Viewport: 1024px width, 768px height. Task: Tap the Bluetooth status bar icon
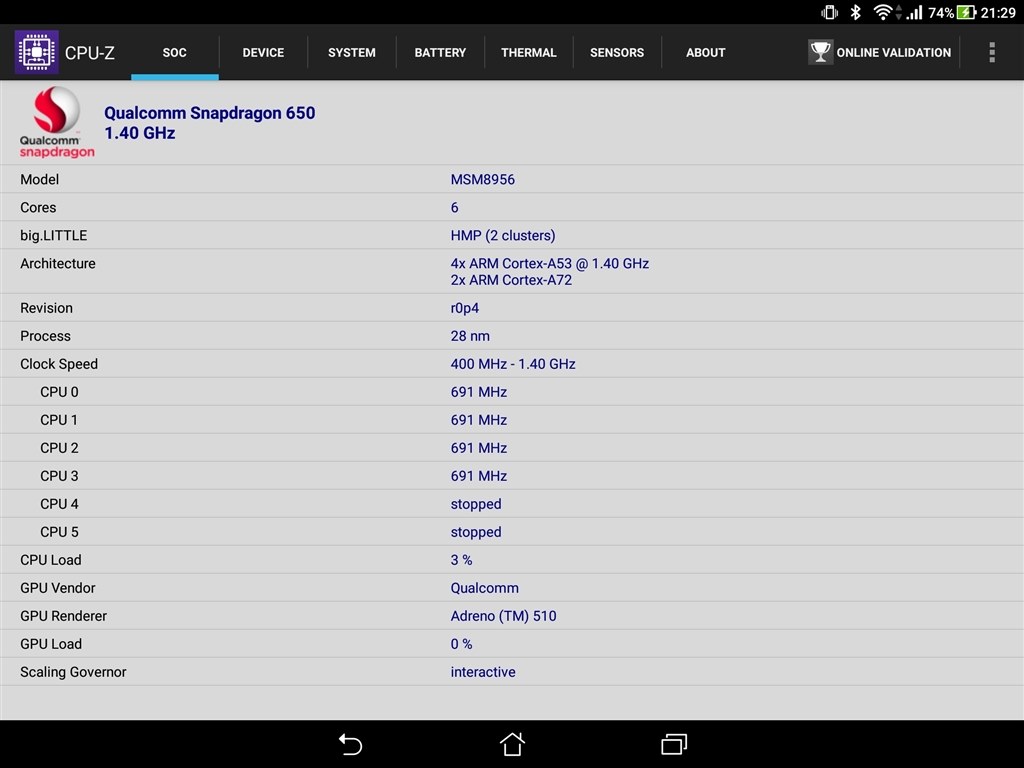coord(856,12)
